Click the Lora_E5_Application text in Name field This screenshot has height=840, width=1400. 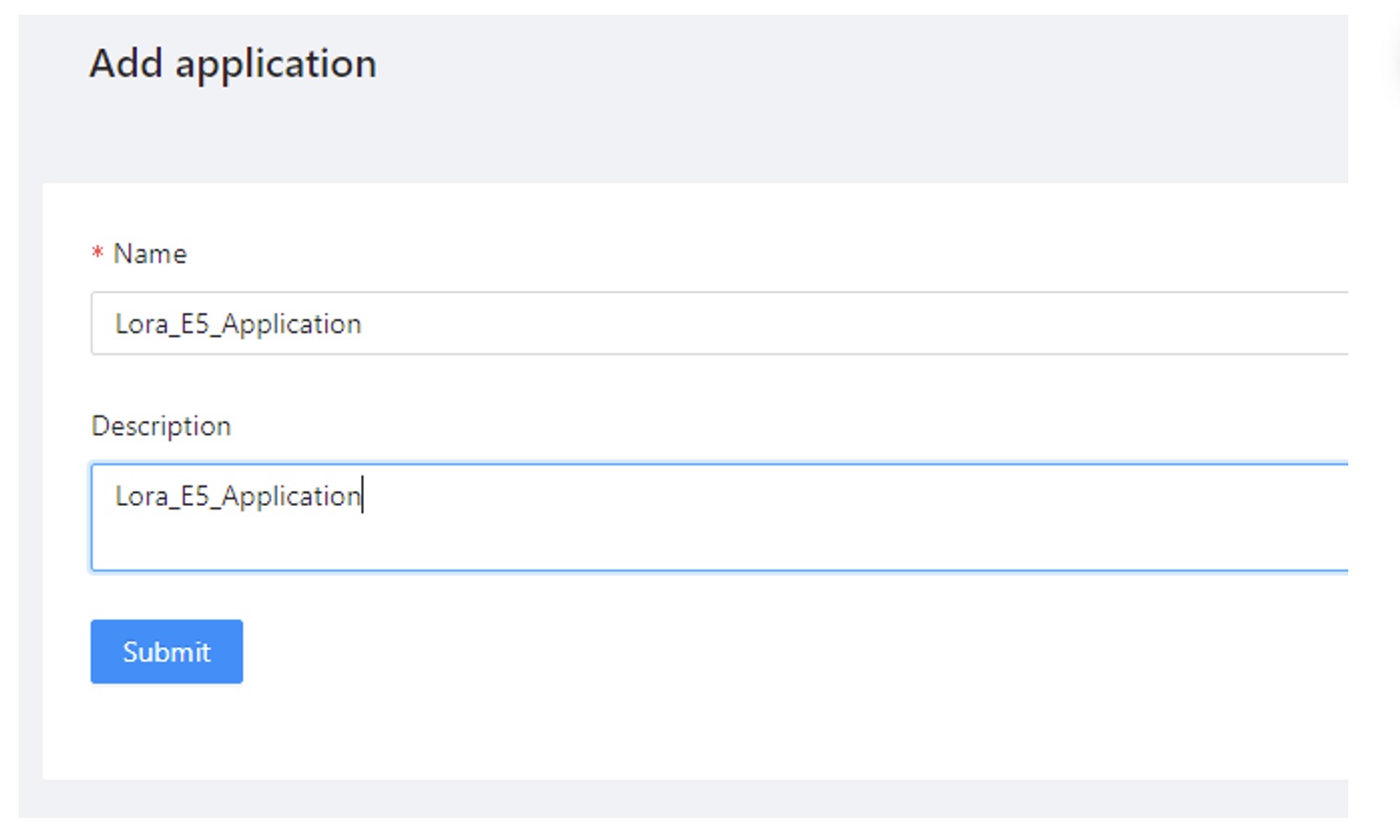tap(237, 324)
